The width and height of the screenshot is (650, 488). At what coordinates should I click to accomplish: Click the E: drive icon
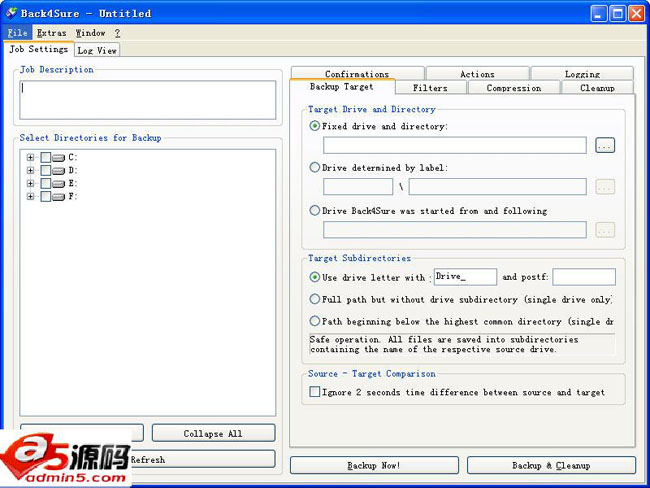[58, 183]
